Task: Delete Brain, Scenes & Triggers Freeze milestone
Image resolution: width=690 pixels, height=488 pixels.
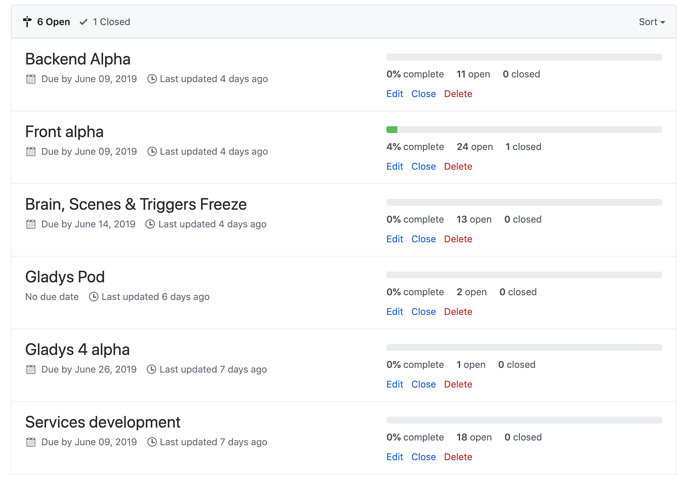Action: [458, 239]
